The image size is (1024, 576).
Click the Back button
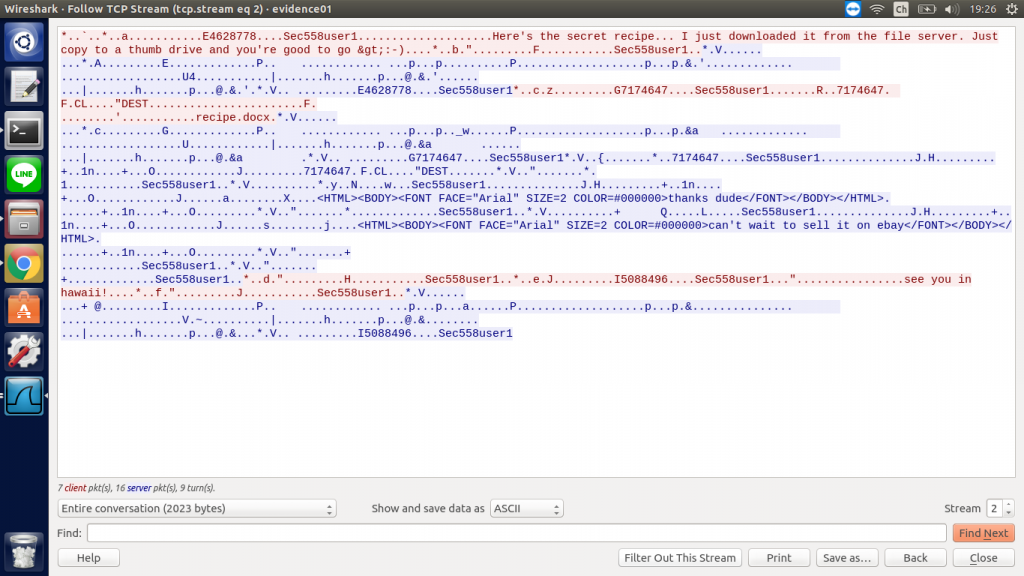click(x=915, y=558)
